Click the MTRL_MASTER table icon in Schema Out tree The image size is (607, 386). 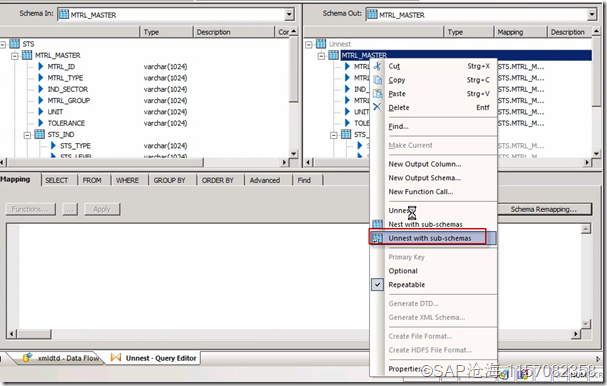click(x=333, y=55)
